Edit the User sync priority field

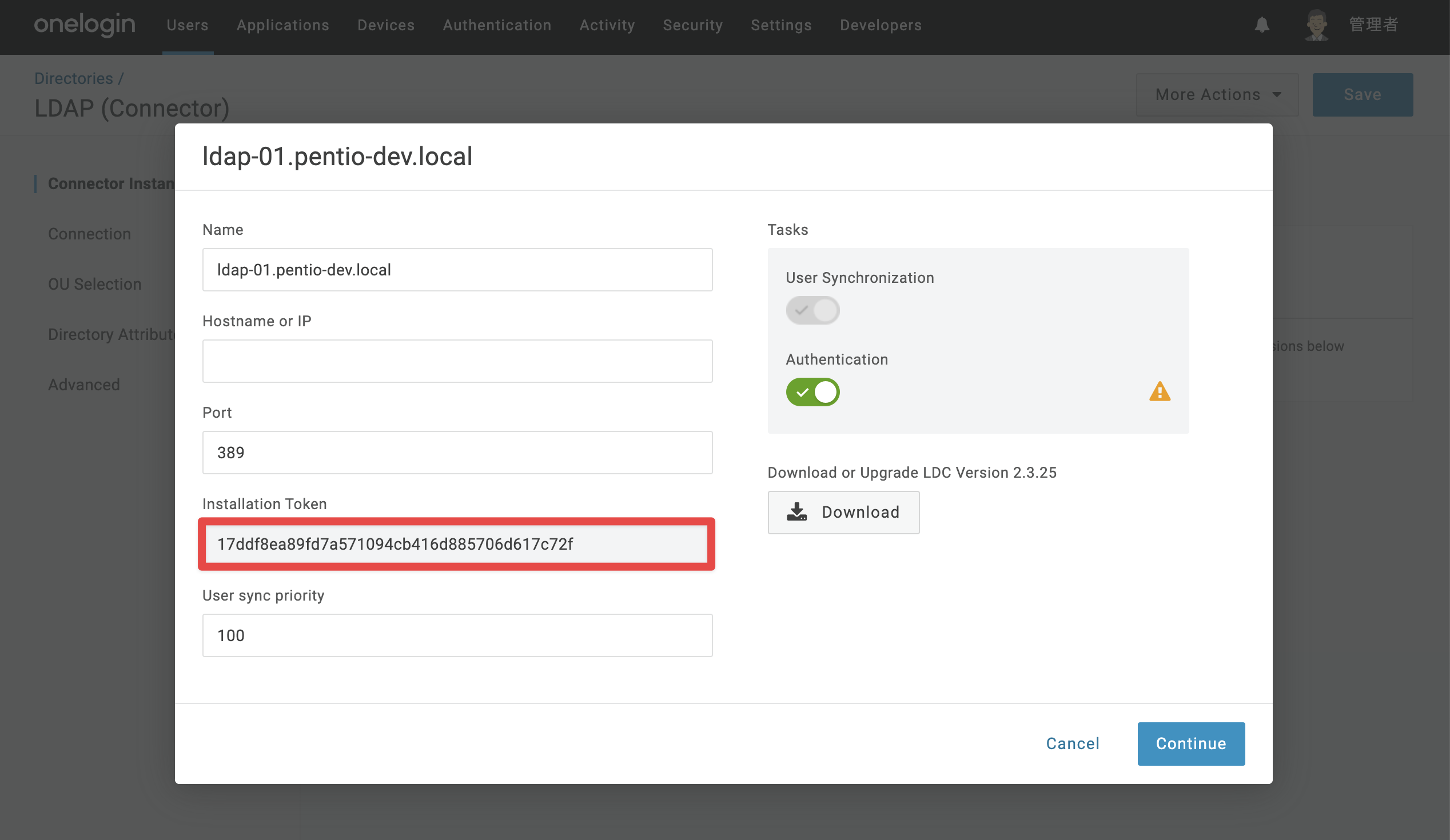457,635
